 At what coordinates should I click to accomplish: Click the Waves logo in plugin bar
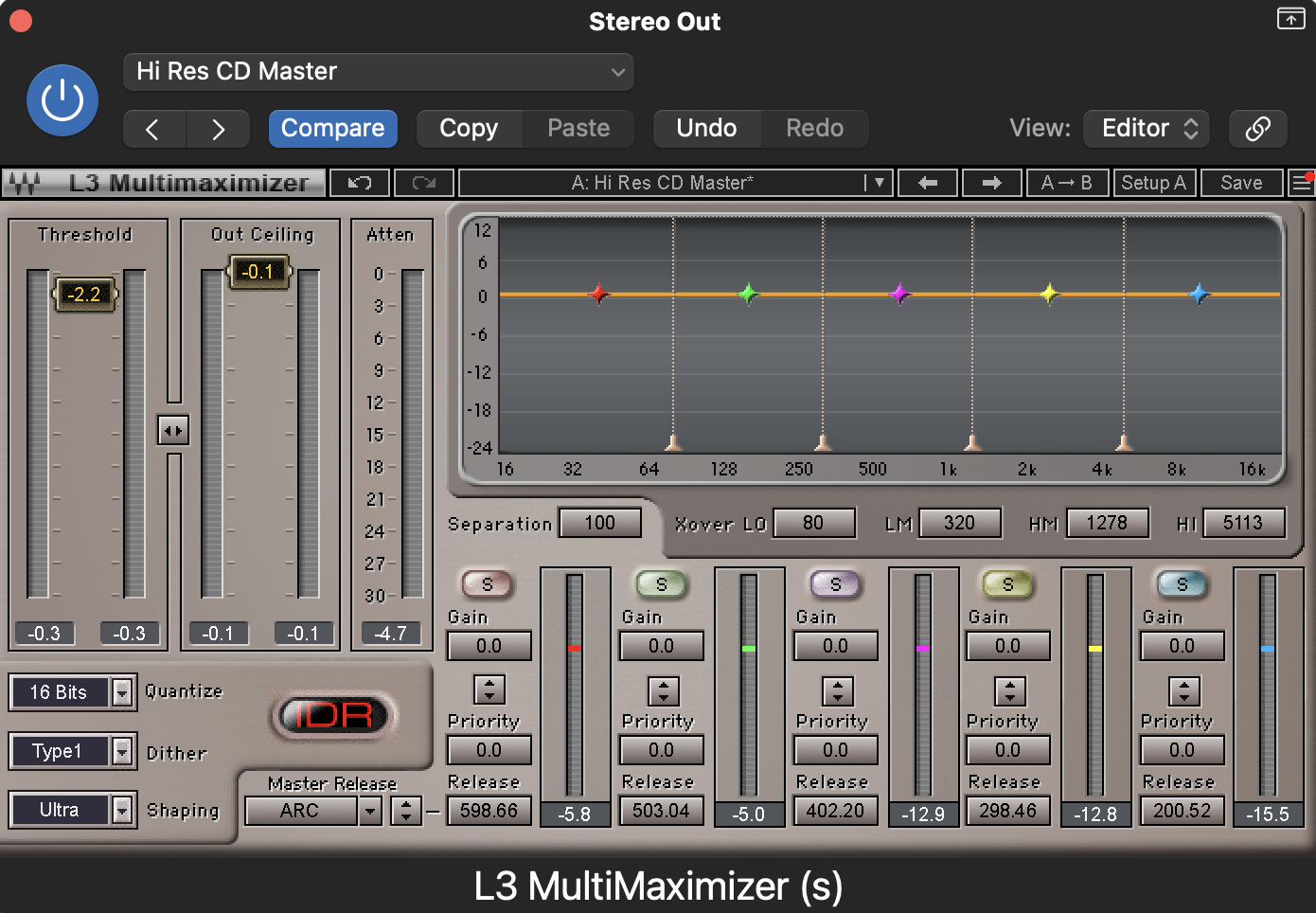pyautogui.click(x=24, y=183)
